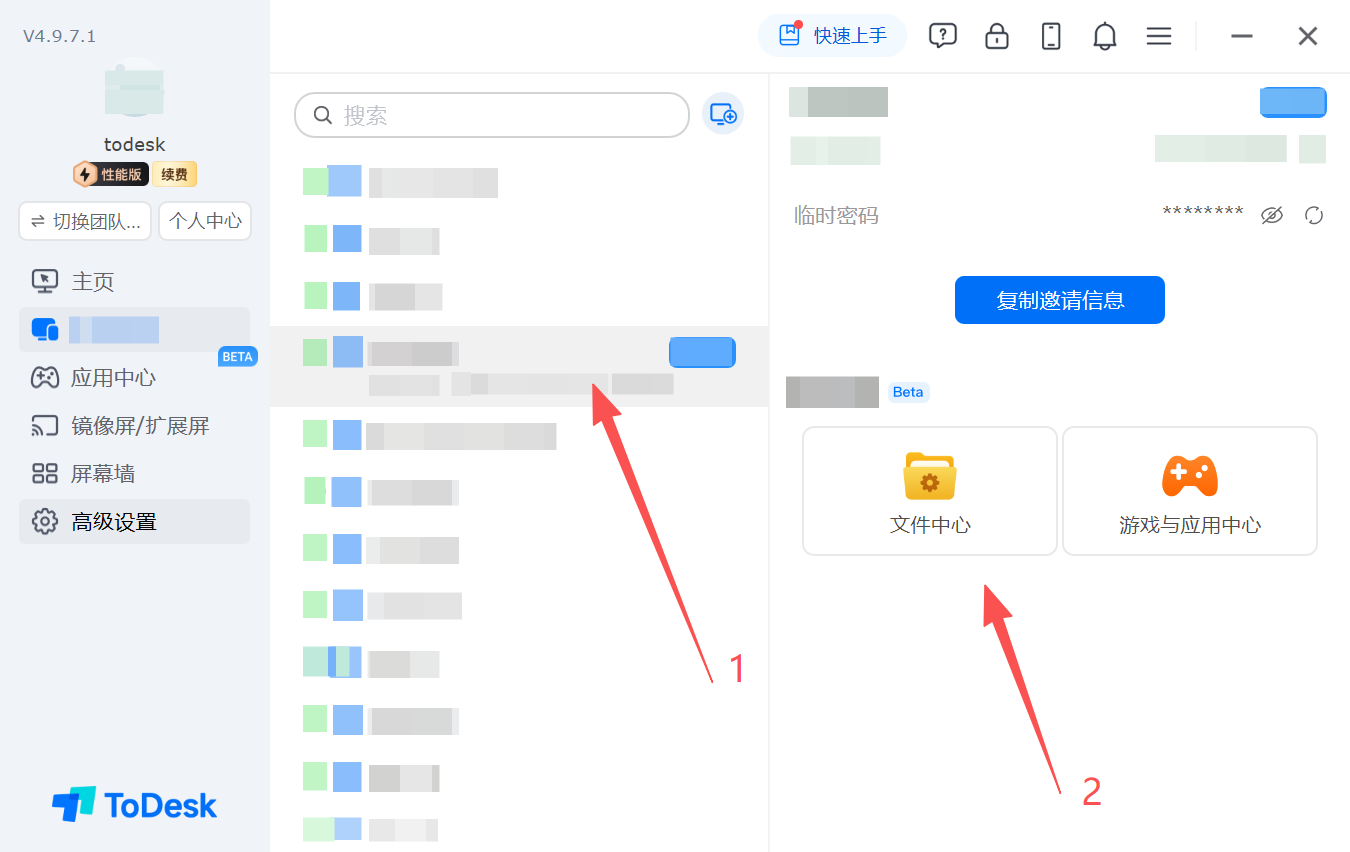Click the 复制邀请信息 button
The height and width of the screenshot is (852, 1350).
(x=1060, y=300)
